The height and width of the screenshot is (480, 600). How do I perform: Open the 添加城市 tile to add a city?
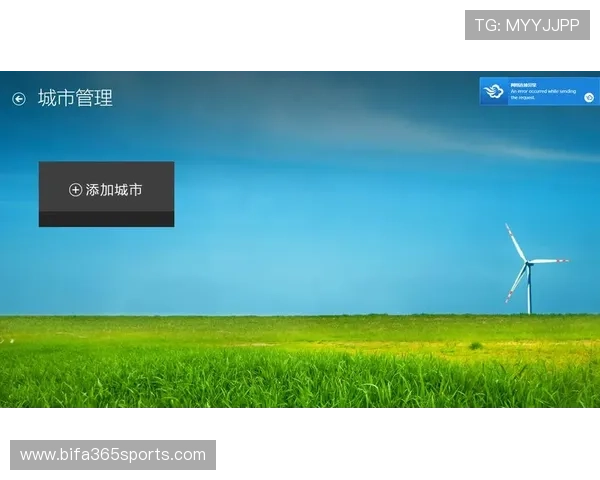[x=106, y=194]
